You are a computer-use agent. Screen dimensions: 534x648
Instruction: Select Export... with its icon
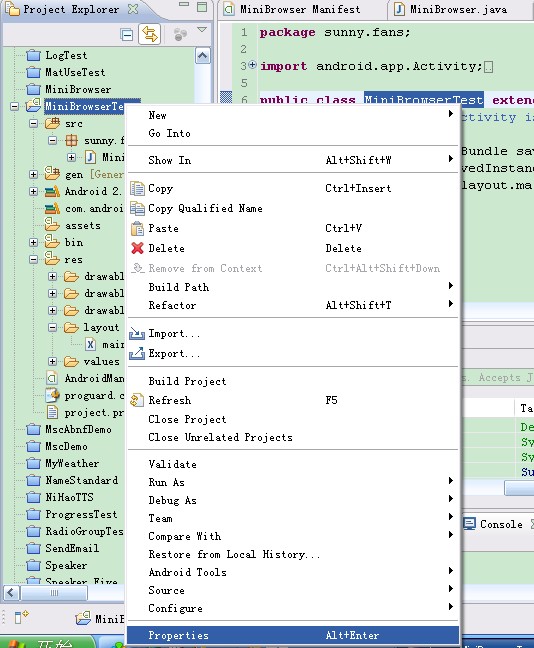tap(165, 353)
